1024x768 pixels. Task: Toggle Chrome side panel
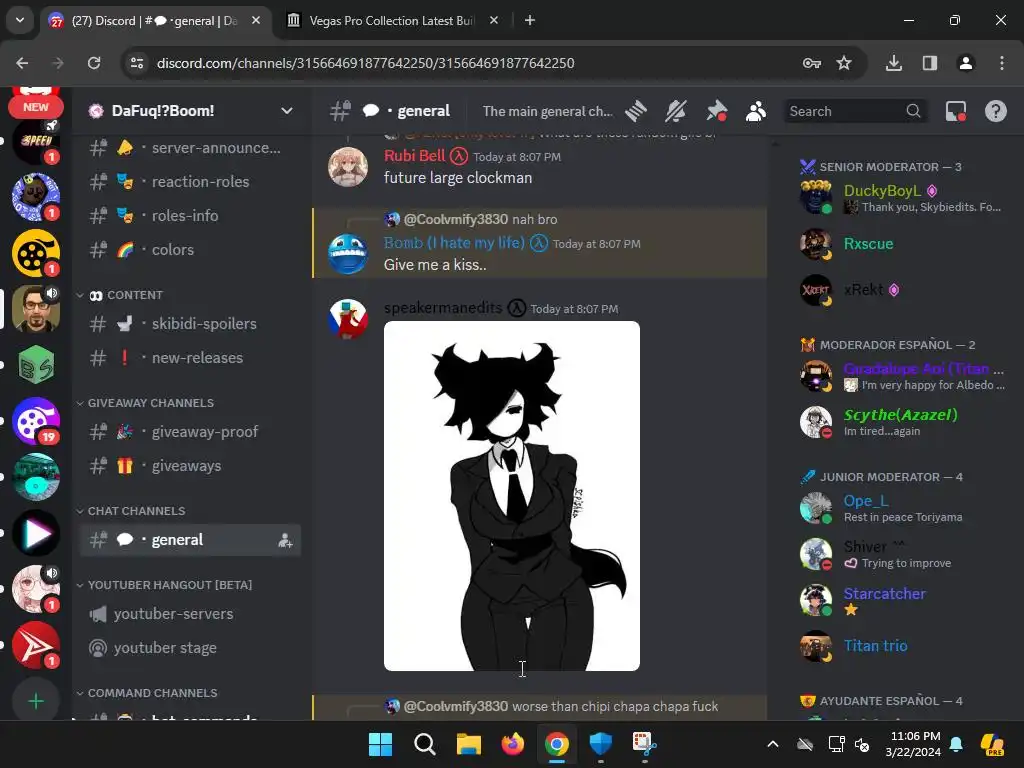930,63
